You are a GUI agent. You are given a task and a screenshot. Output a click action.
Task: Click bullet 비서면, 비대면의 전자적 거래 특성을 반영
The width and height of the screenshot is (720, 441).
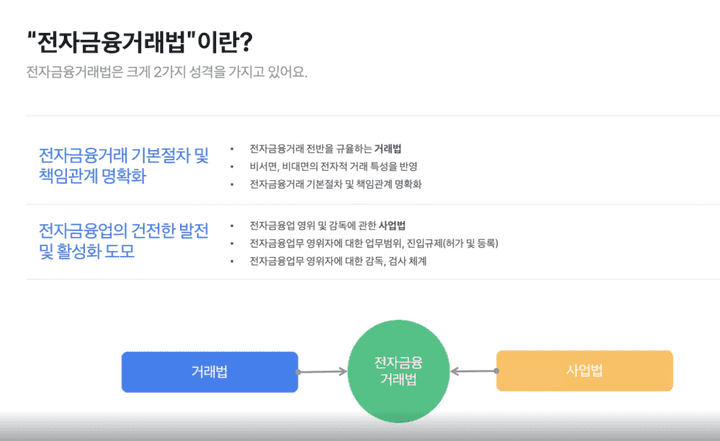click(x=333, y=166)
